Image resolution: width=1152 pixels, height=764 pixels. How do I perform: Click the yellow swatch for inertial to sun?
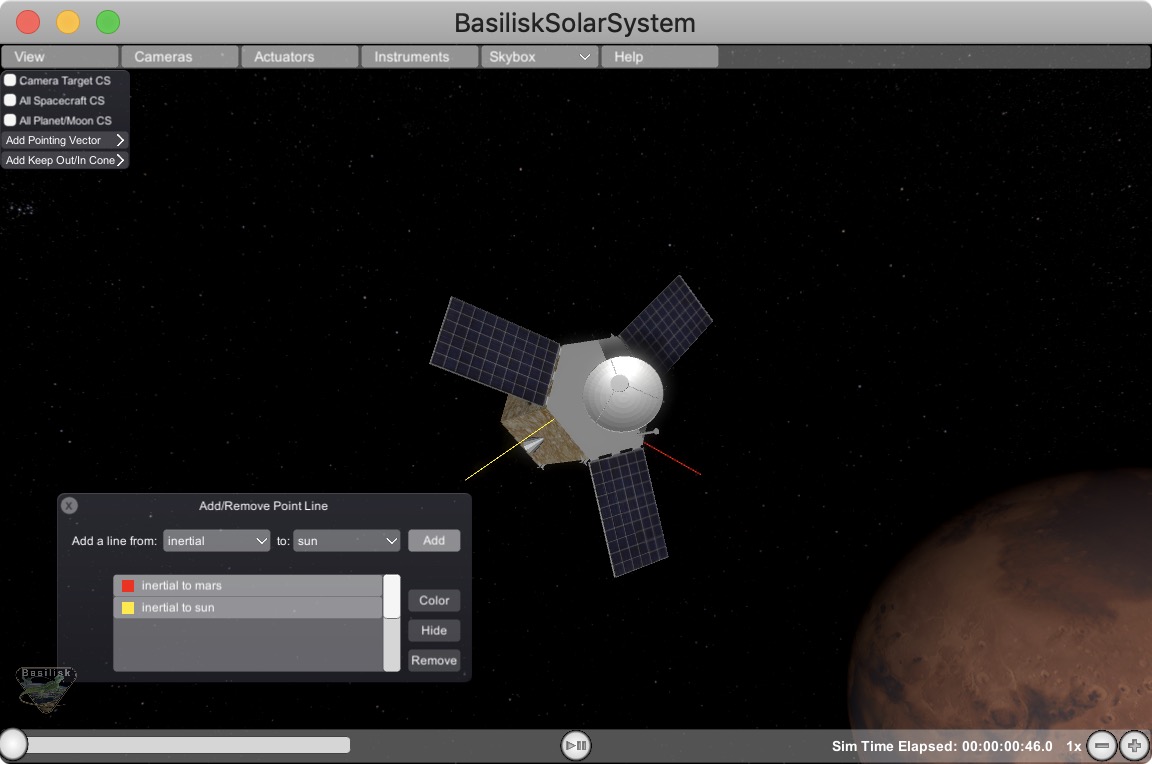tap(128, 608)
